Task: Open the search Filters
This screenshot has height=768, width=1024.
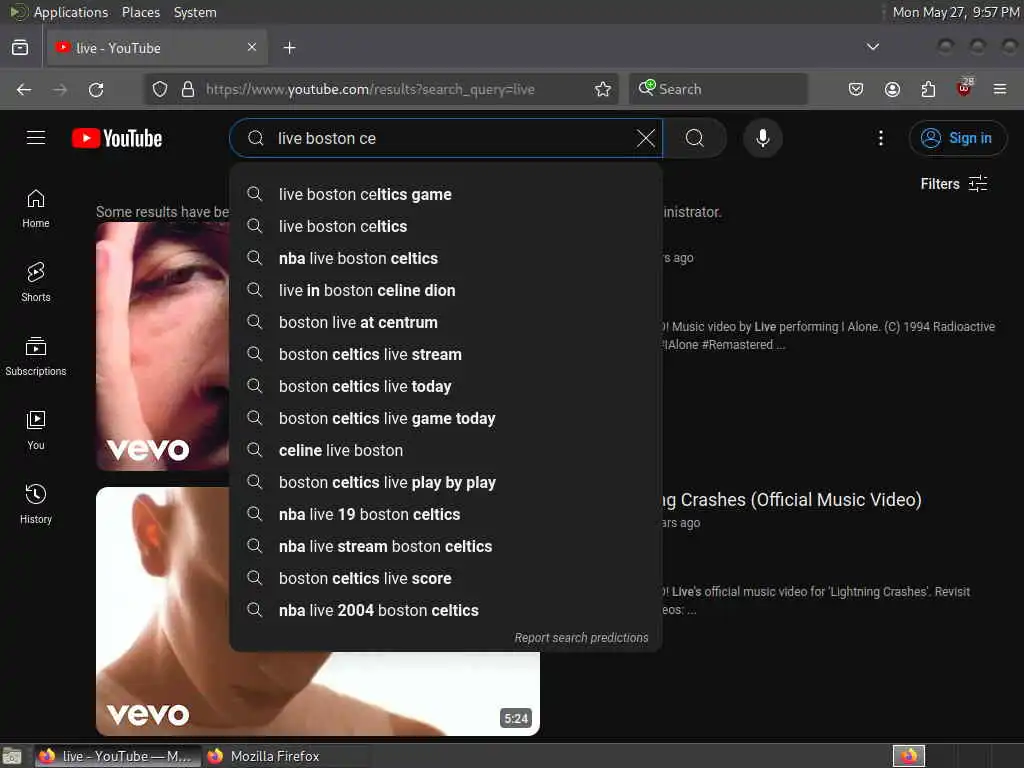Action: (x=953, y=184)
